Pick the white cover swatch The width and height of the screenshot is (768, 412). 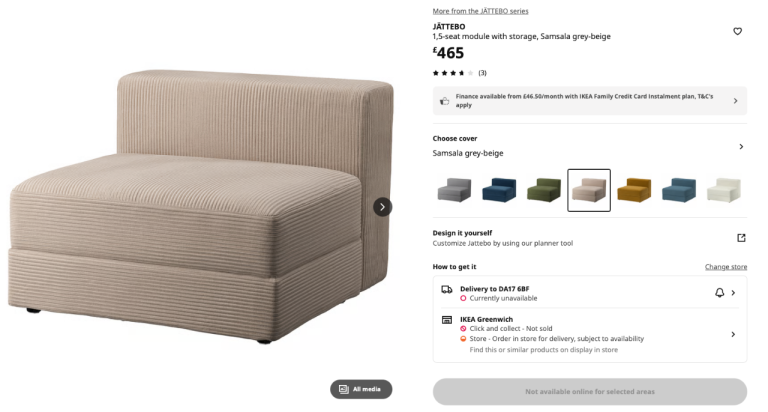tap(724, 190)
